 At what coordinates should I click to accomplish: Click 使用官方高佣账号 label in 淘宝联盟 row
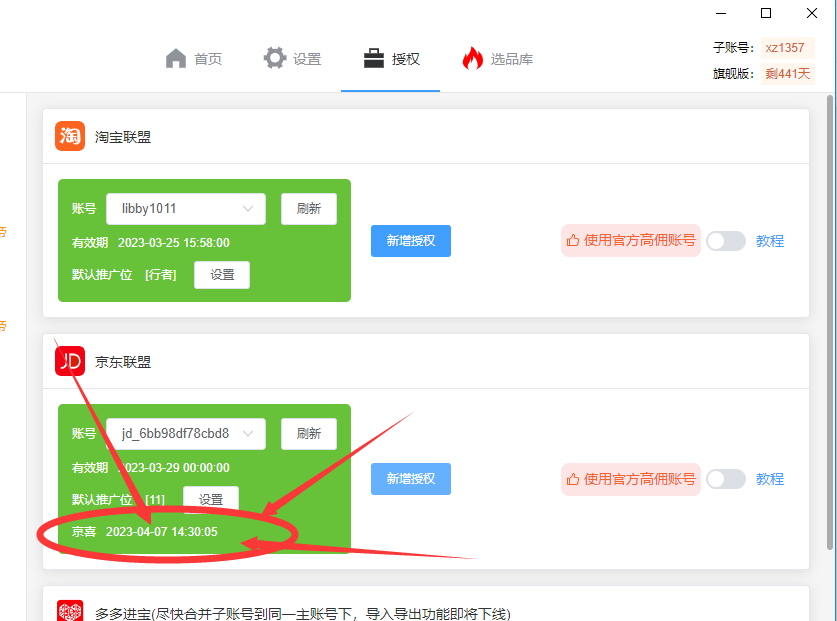click(x=639, y=240)
